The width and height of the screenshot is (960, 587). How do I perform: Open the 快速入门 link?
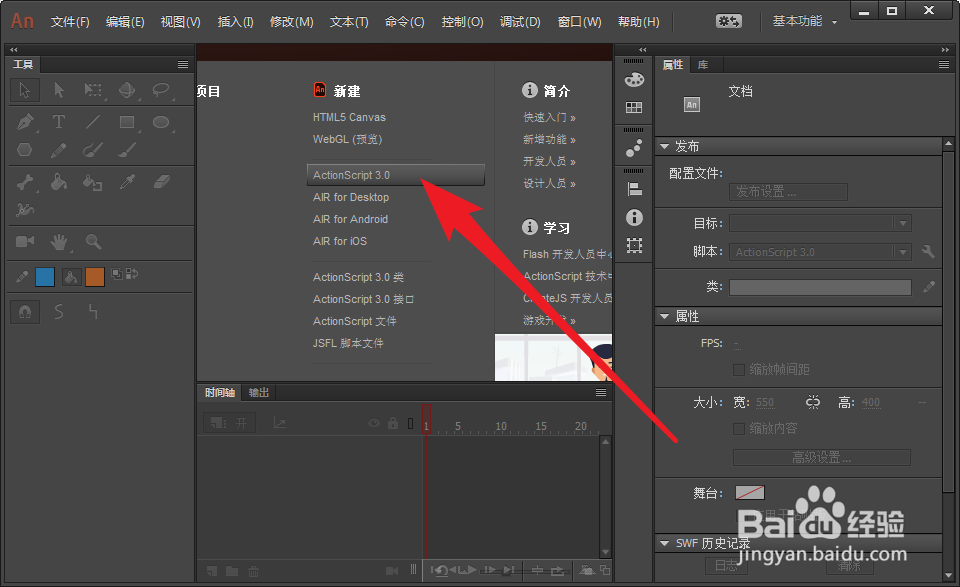click(x=549, y=117)
